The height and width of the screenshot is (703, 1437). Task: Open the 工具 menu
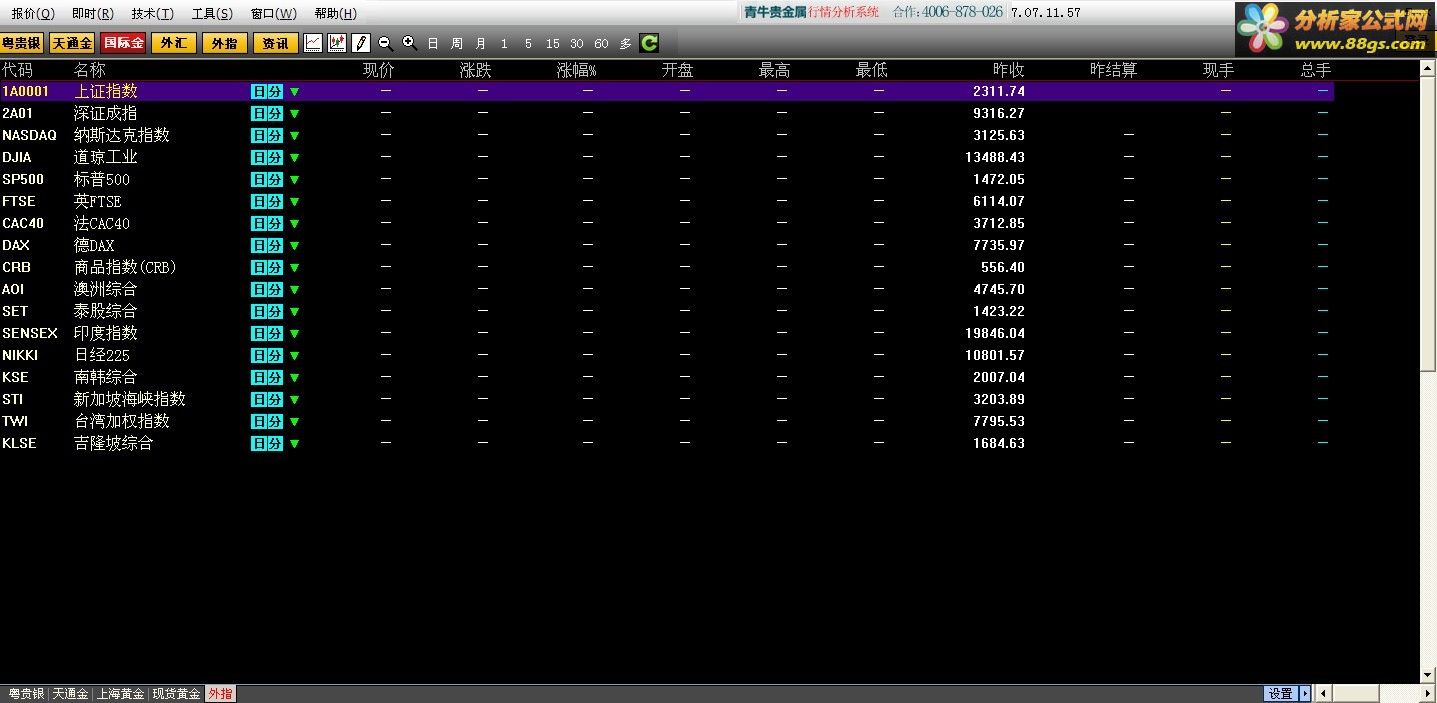click(x=212, y=13)
